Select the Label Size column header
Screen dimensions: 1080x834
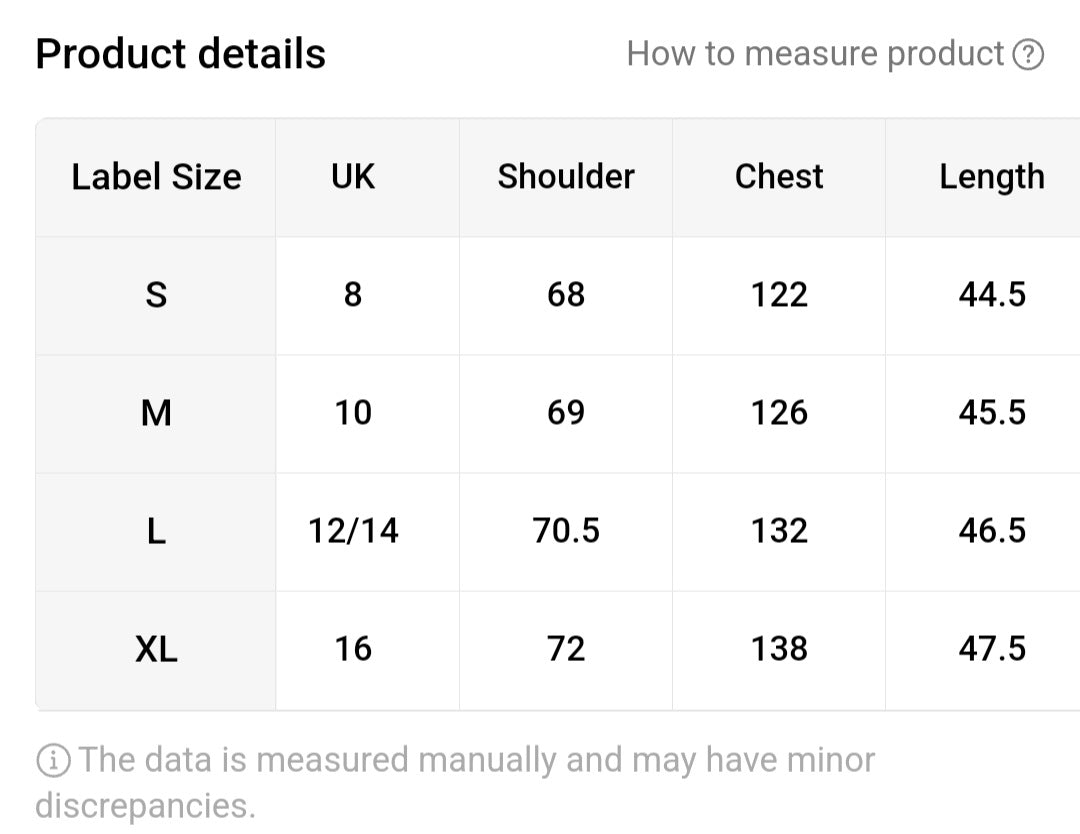coord(156,178)
